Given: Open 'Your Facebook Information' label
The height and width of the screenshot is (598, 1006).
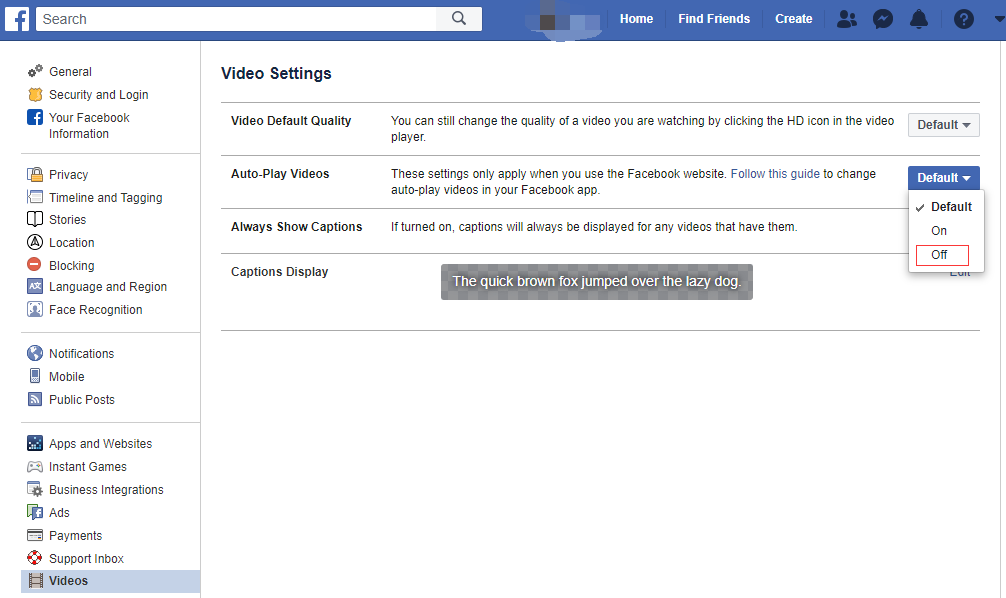Looking at the screenshot, I should [x=89, y=126].
